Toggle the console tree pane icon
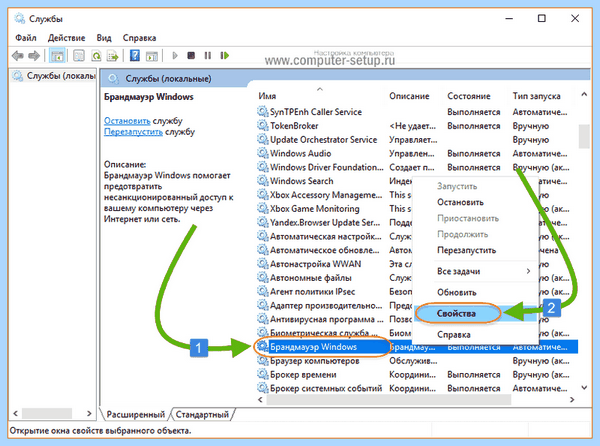Image resolution: width=600 pixels, height=446 pixels. tap(57, 56)
